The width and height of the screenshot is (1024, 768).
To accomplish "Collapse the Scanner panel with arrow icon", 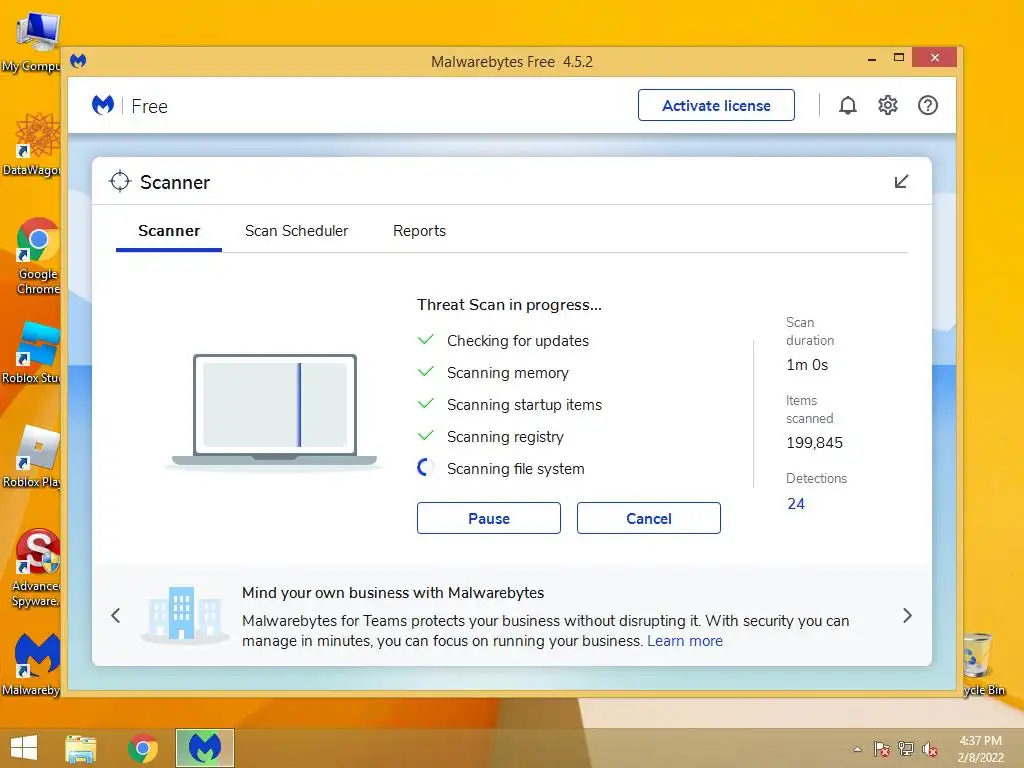I will coord(901,182).
